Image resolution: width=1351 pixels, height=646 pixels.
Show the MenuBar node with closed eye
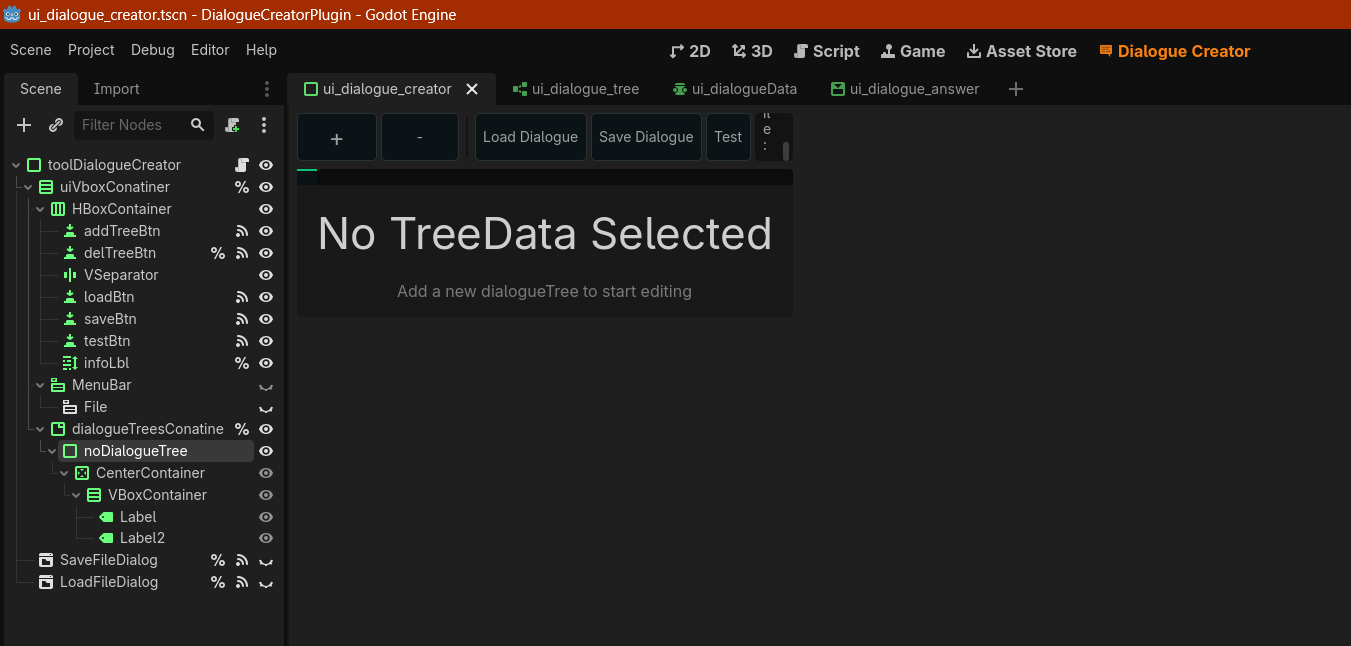click(x=266, y=385)
